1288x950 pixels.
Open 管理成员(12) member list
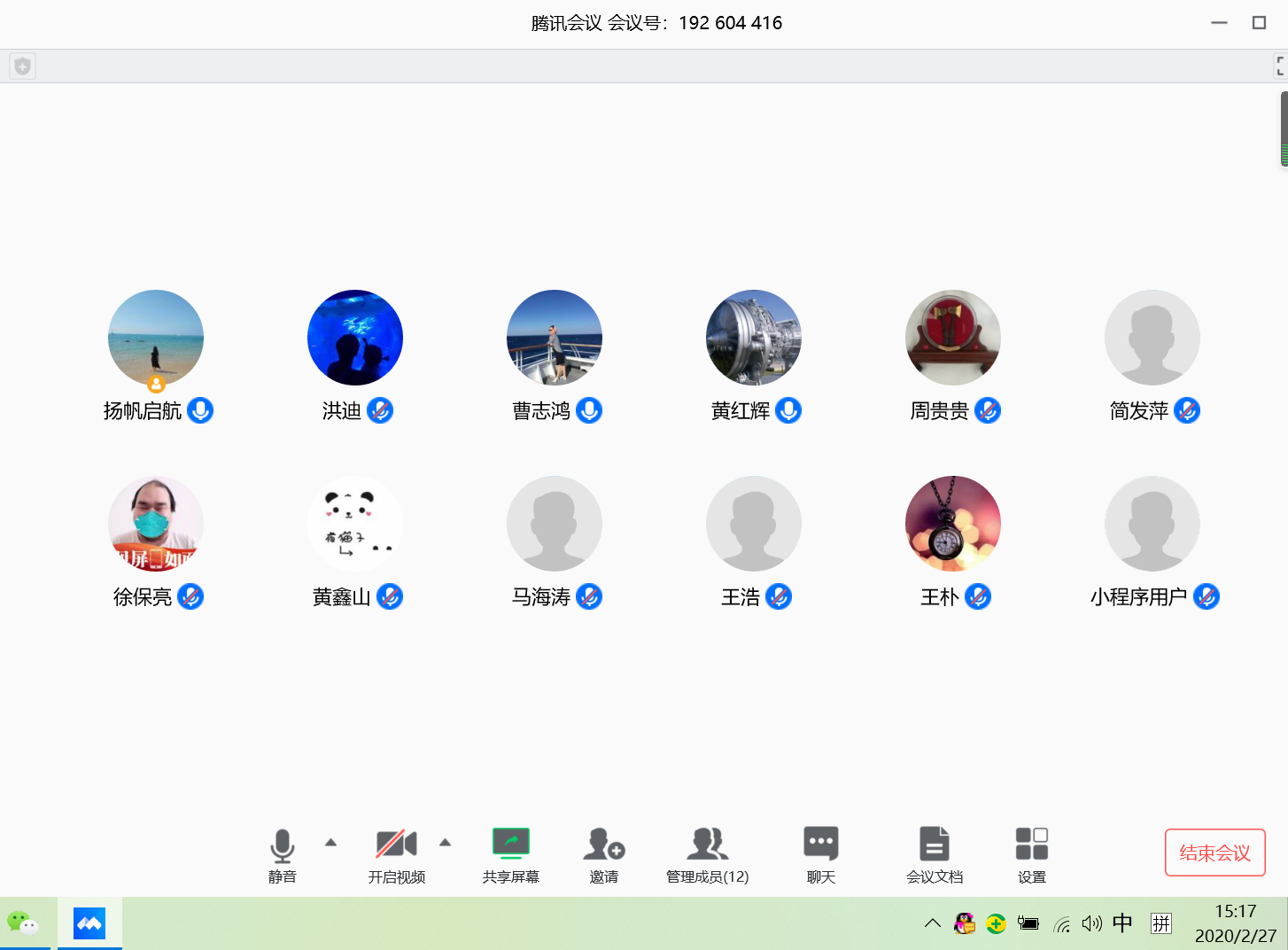[x=707, y=855]
